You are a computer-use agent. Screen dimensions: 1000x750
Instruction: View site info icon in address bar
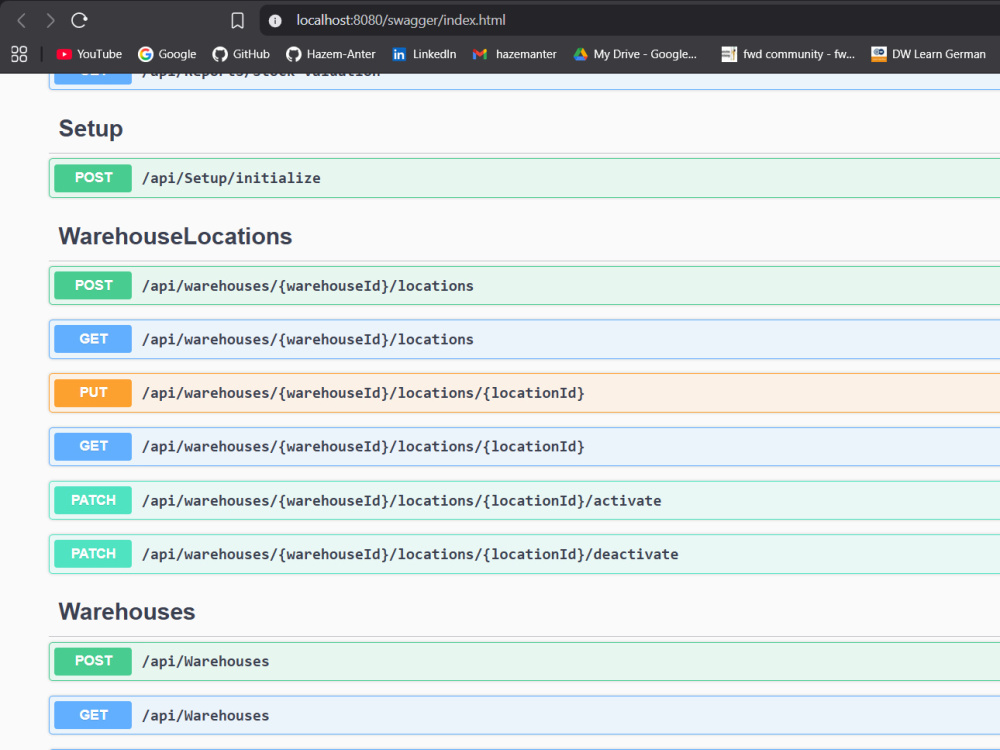275,20
